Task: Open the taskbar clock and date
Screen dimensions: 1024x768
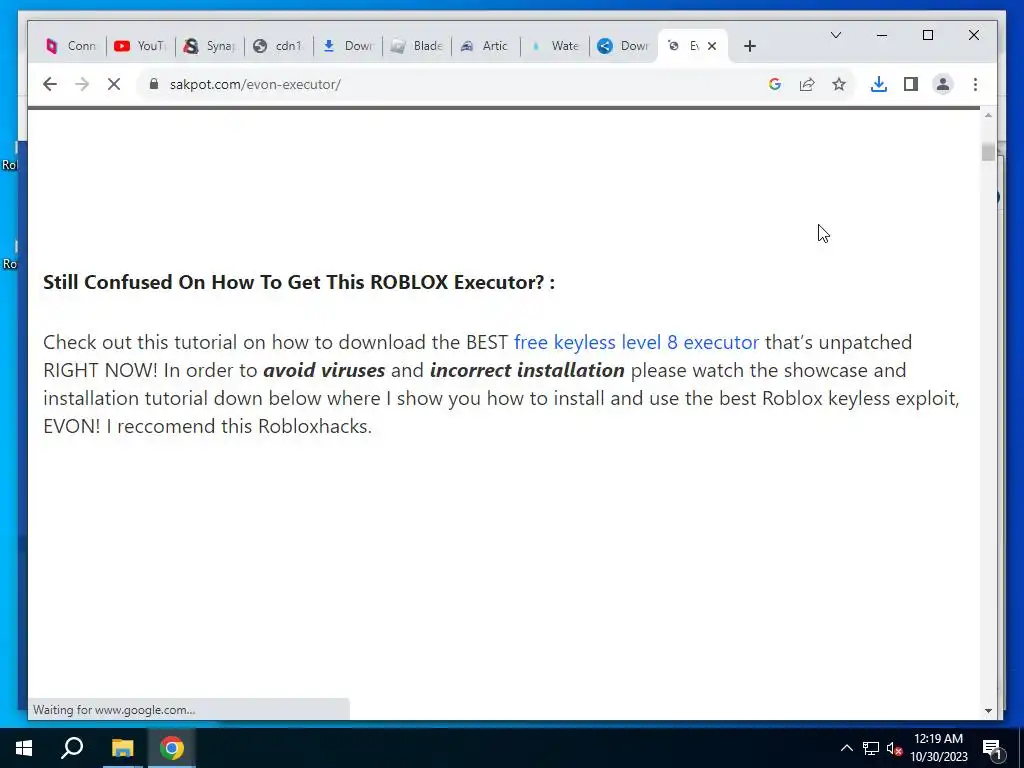Action: 938,748
